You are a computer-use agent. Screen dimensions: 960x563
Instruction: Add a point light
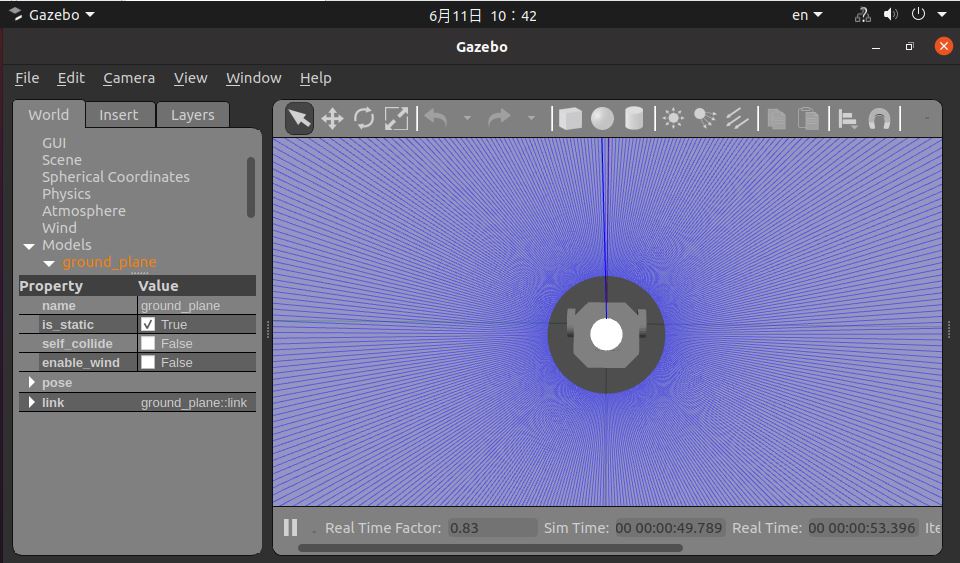(673, 117)
